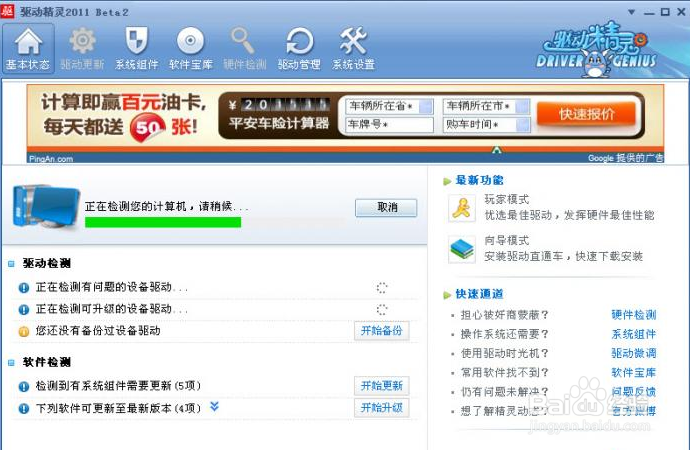The image size is (690, 450).
Task: Open 系统组件 quick link
Action: [634, 334]
